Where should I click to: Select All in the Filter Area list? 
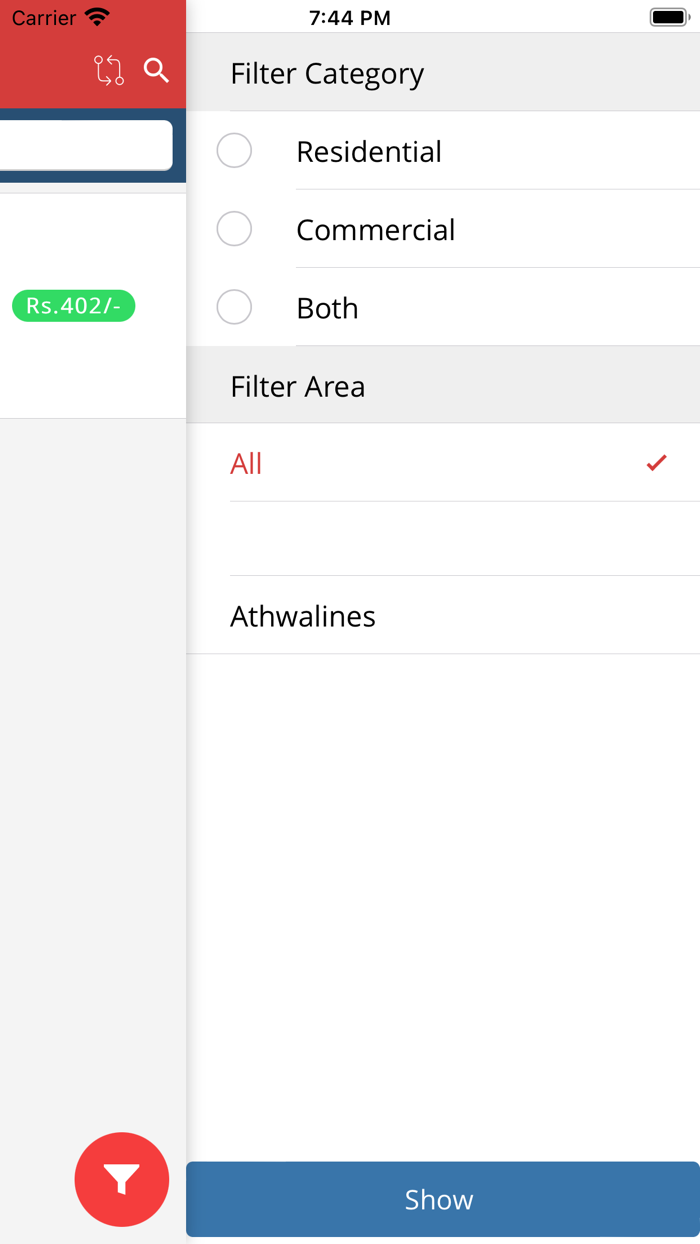(x=246, y=462)
